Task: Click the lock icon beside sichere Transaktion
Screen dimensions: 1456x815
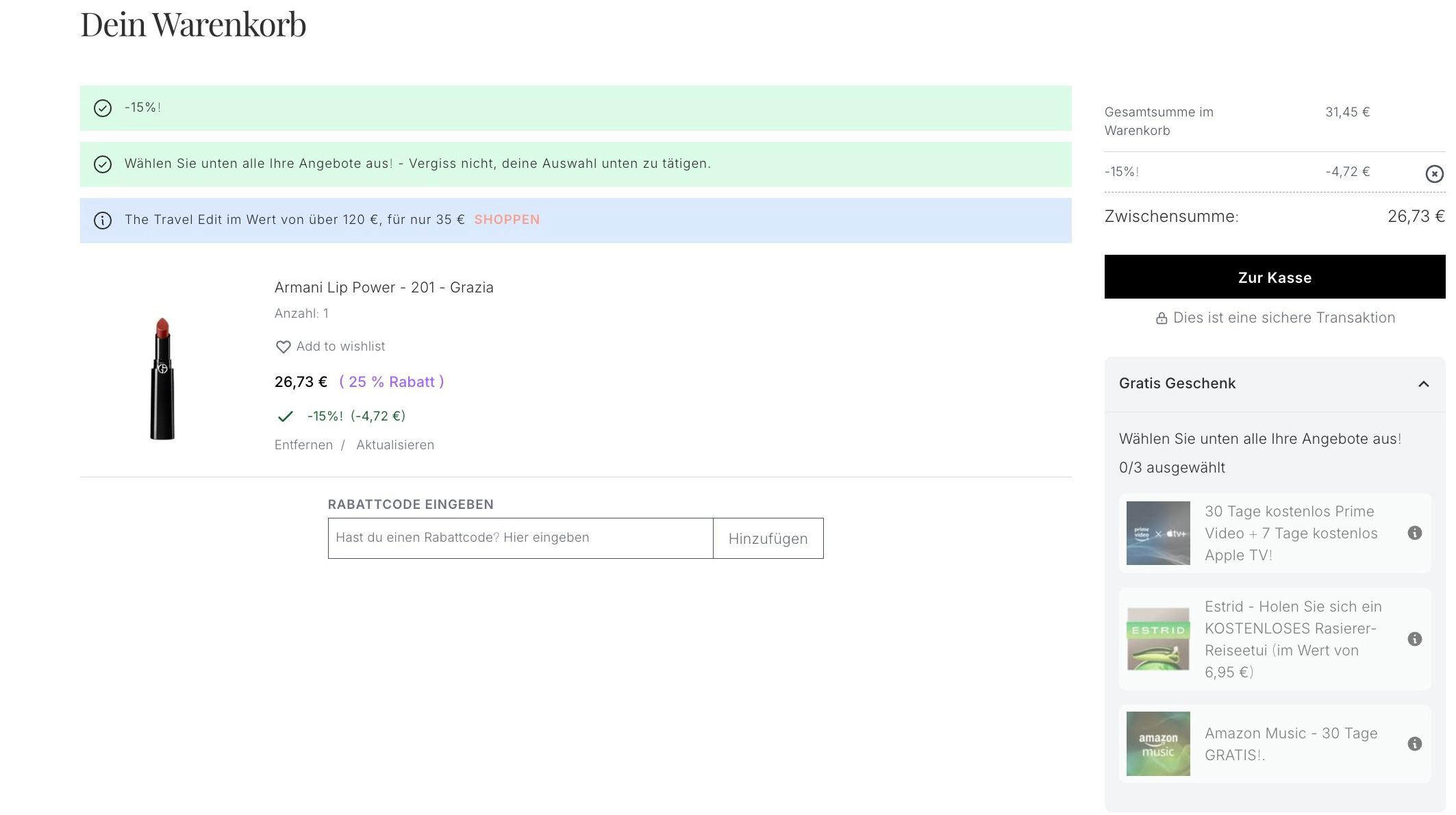Action: (x=1162, y=318)
